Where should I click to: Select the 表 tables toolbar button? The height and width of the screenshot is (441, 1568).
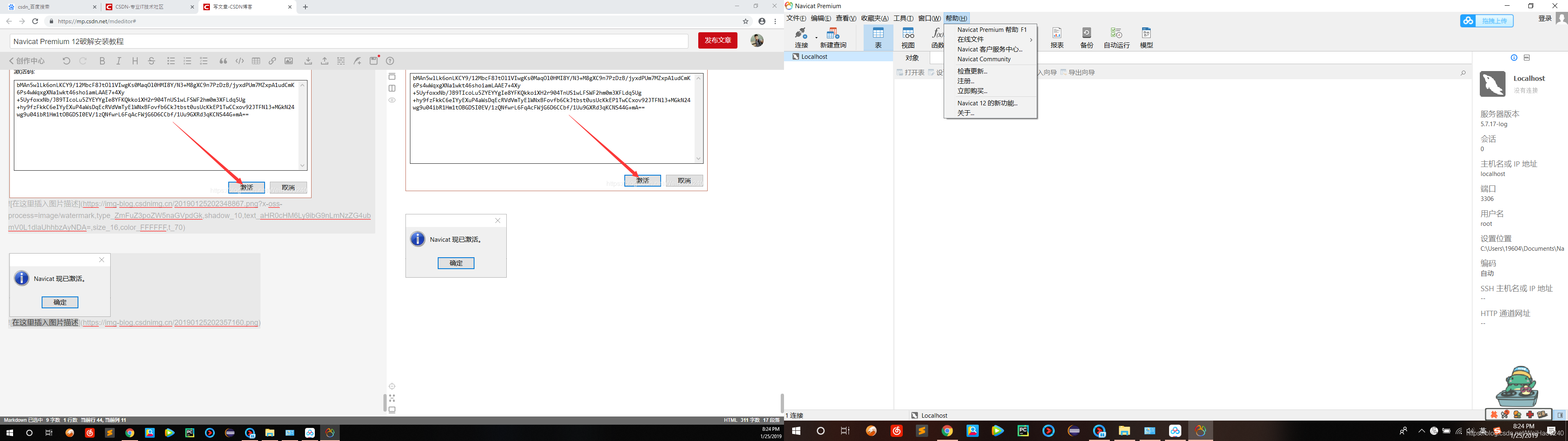point(878,37)
